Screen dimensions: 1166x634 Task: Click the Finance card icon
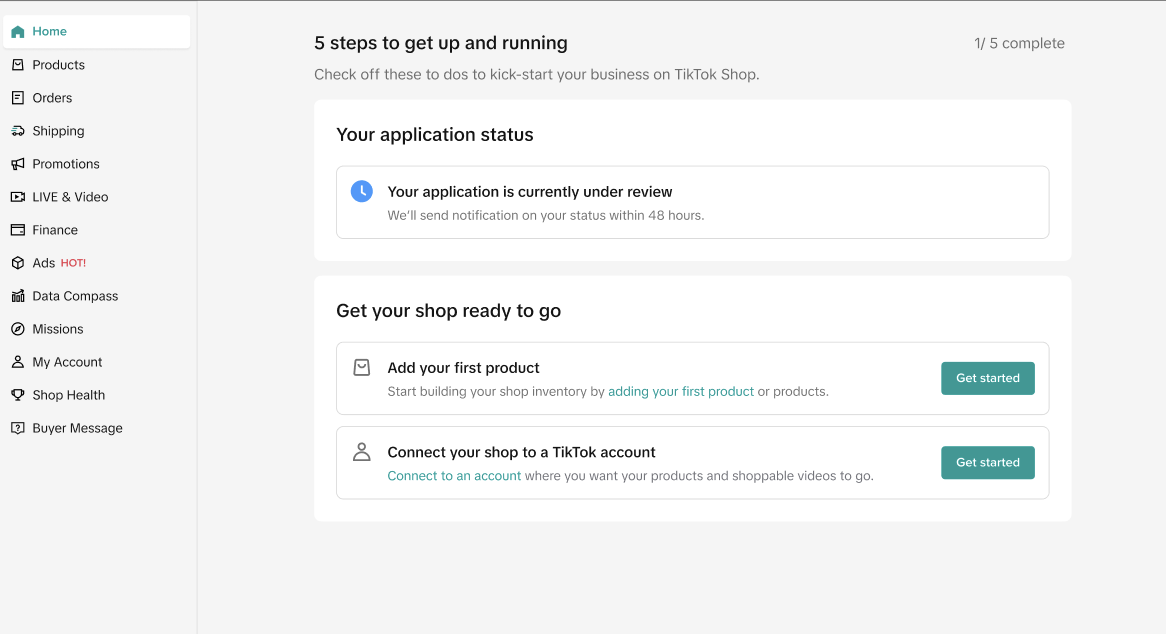click(18, 230)
